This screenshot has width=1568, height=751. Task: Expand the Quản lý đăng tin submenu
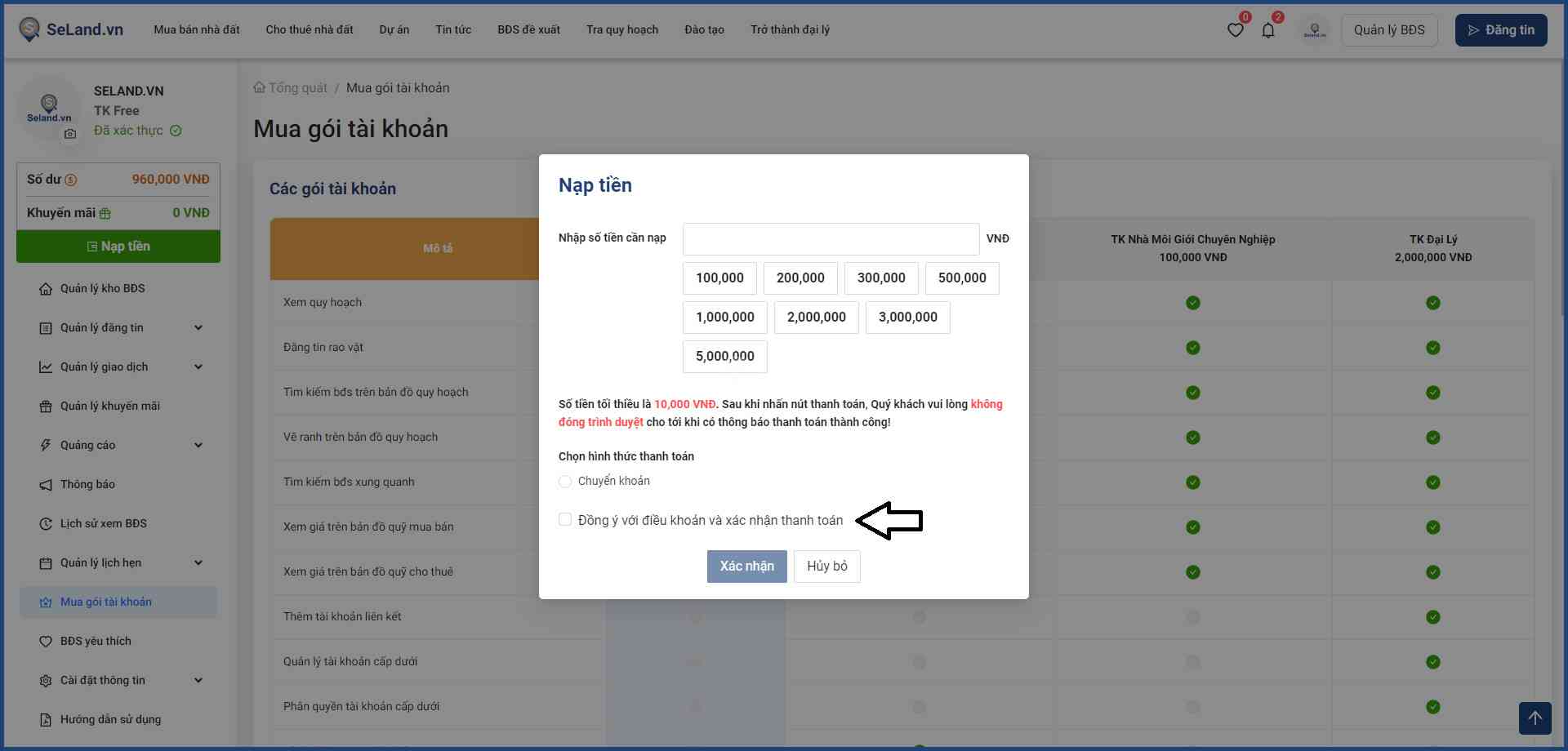click(198, 327)
